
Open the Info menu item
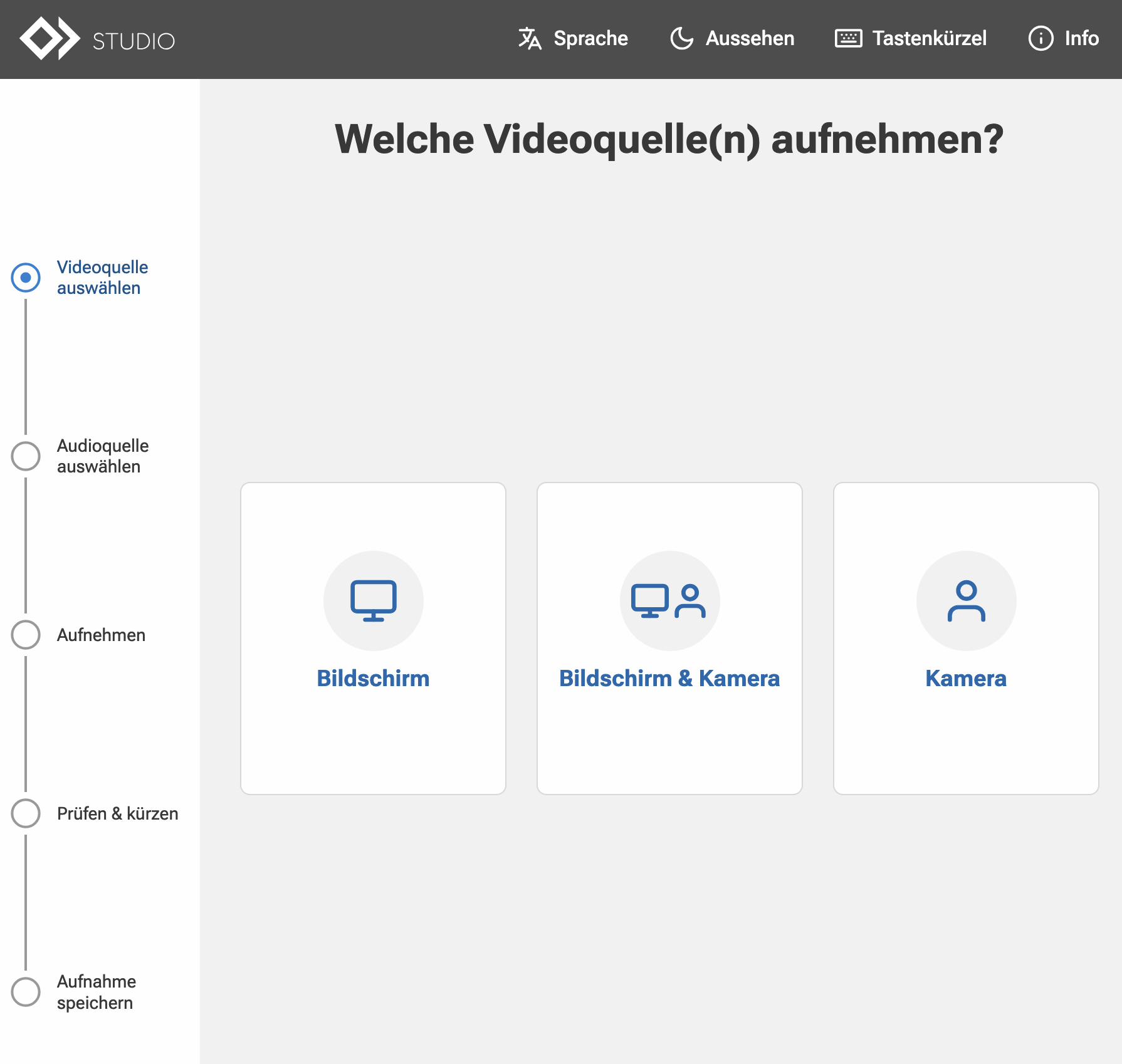1081,38
